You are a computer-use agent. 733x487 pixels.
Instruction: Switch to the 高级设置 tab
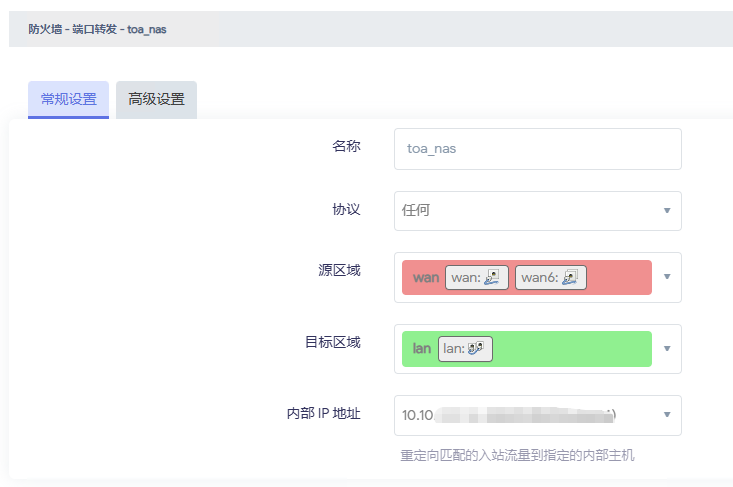tap(156, 100)
